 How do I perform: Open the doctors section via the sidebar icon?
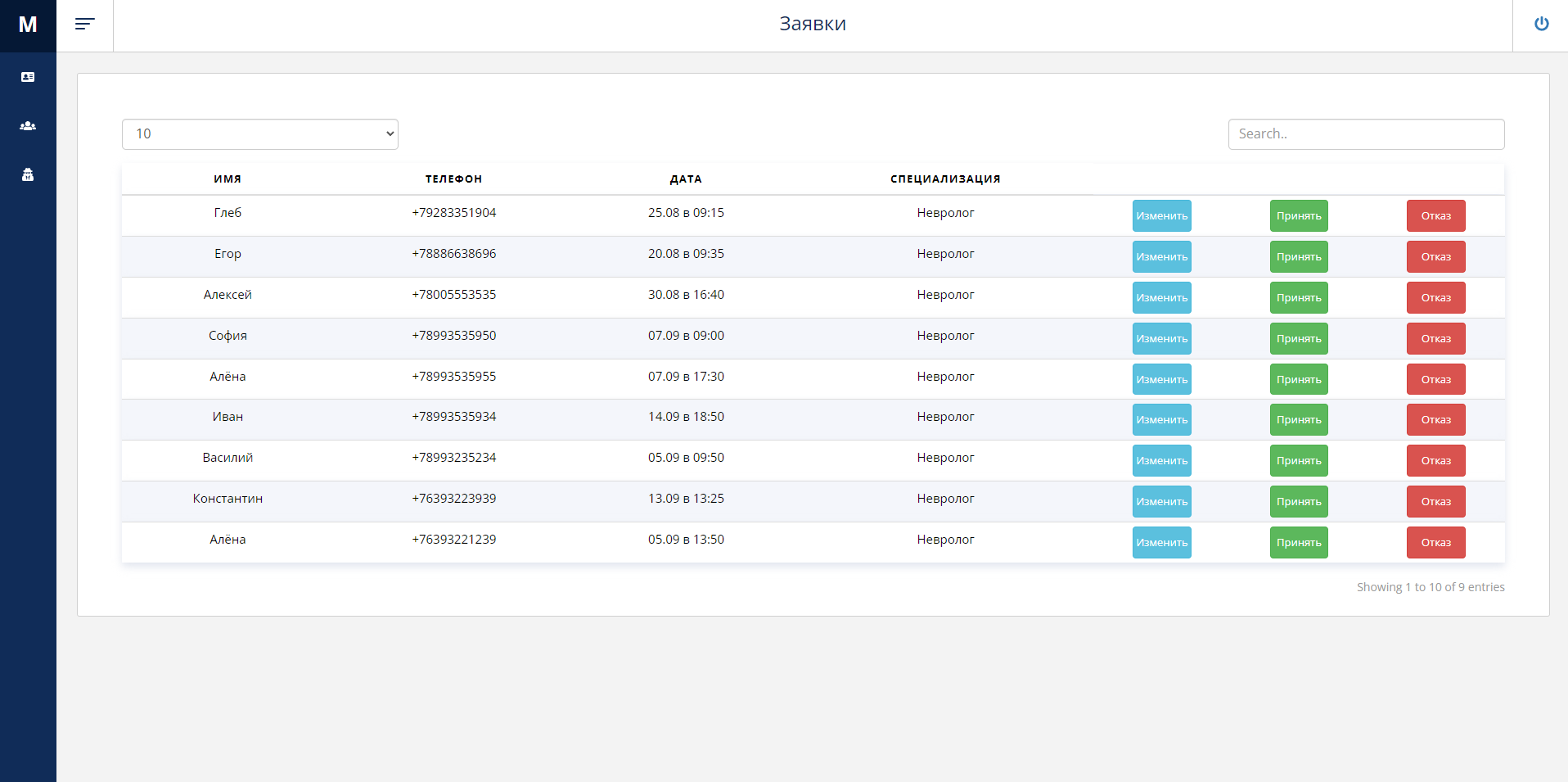(28, 174)
